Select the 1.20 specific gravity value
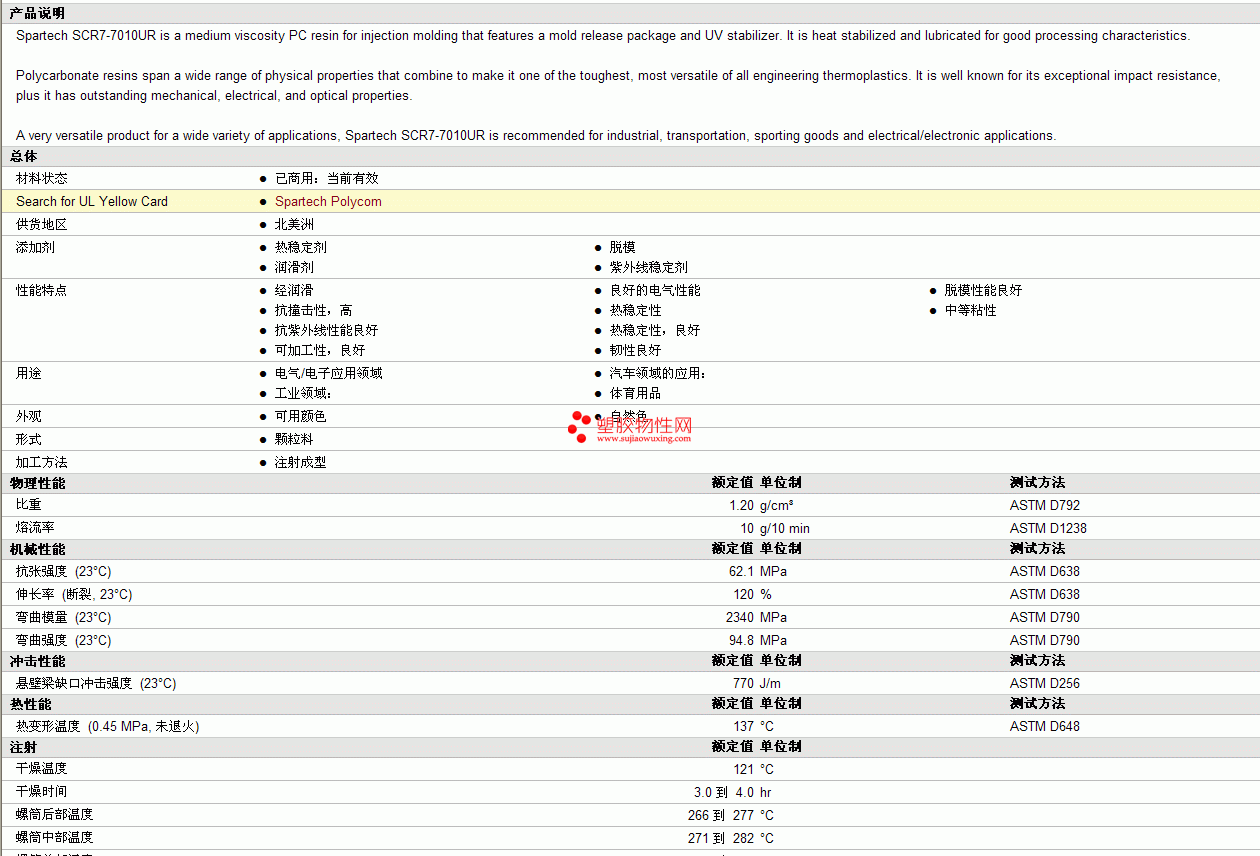The width and height of the screenshot is (1260, 856). [741, 505]
